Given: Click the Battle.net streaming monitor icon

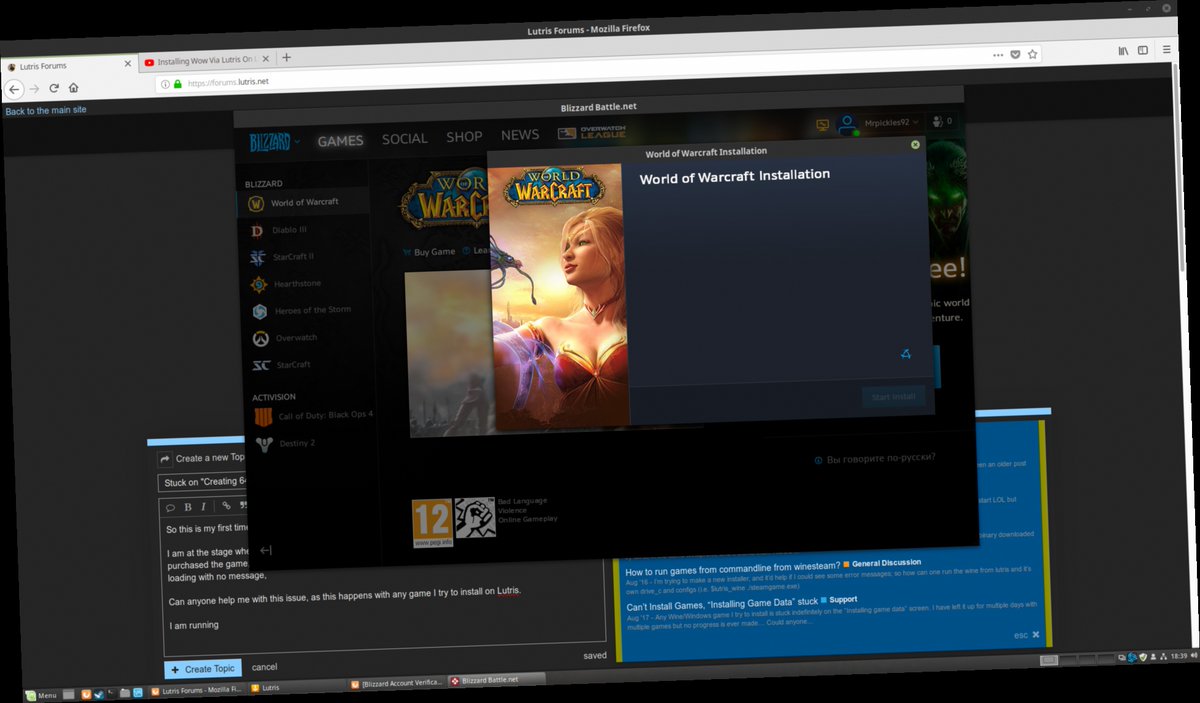Looking at the screenshot, I should click(823, 125).
